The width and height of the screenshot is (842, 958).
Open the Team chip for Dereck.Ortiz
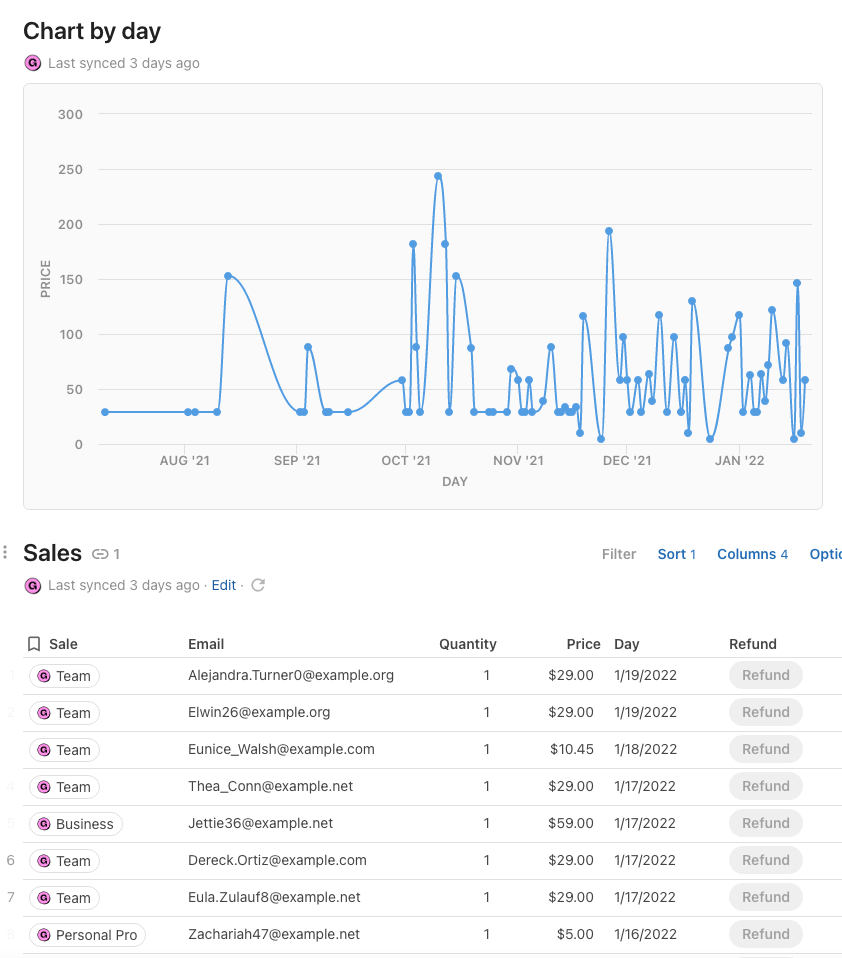65,861
